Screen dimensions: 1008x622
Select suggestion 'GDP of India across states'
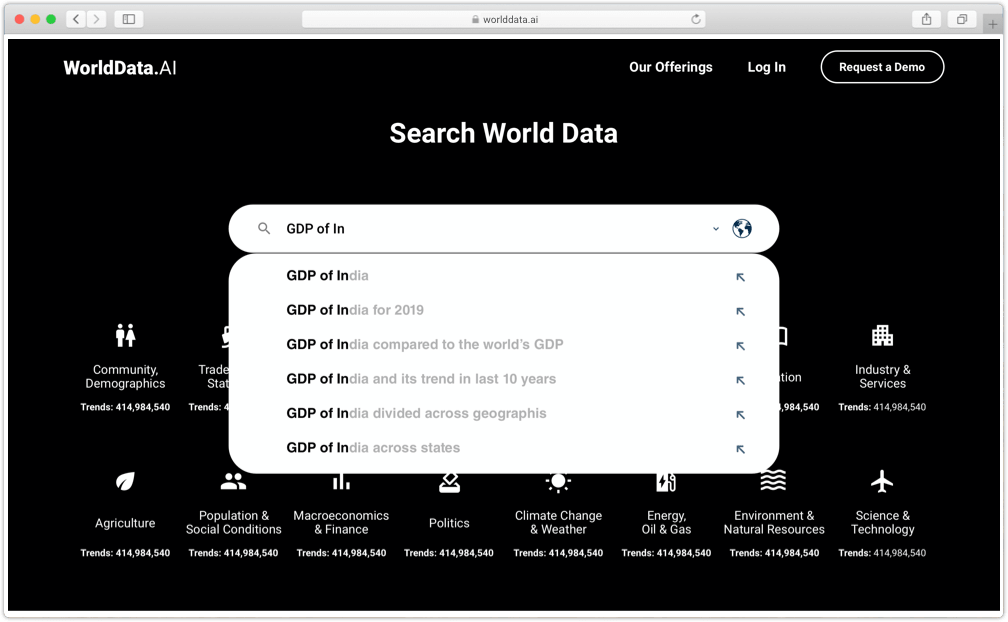pos(372,448)
